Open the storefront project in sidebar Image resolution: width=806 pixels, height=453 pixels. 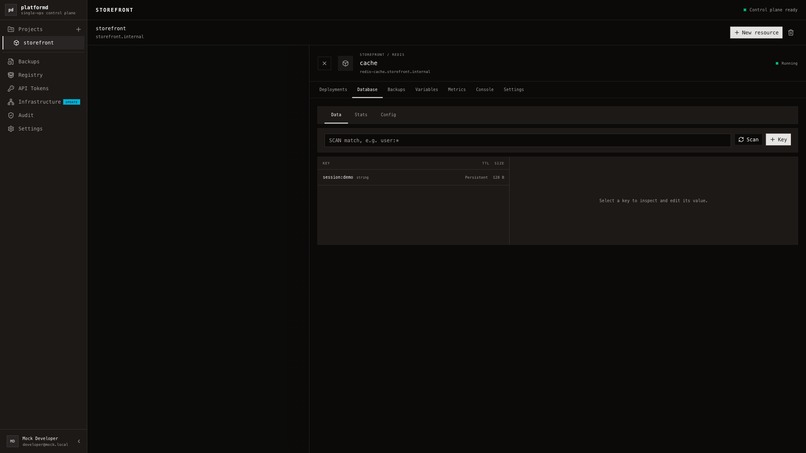tap(44, 43)
